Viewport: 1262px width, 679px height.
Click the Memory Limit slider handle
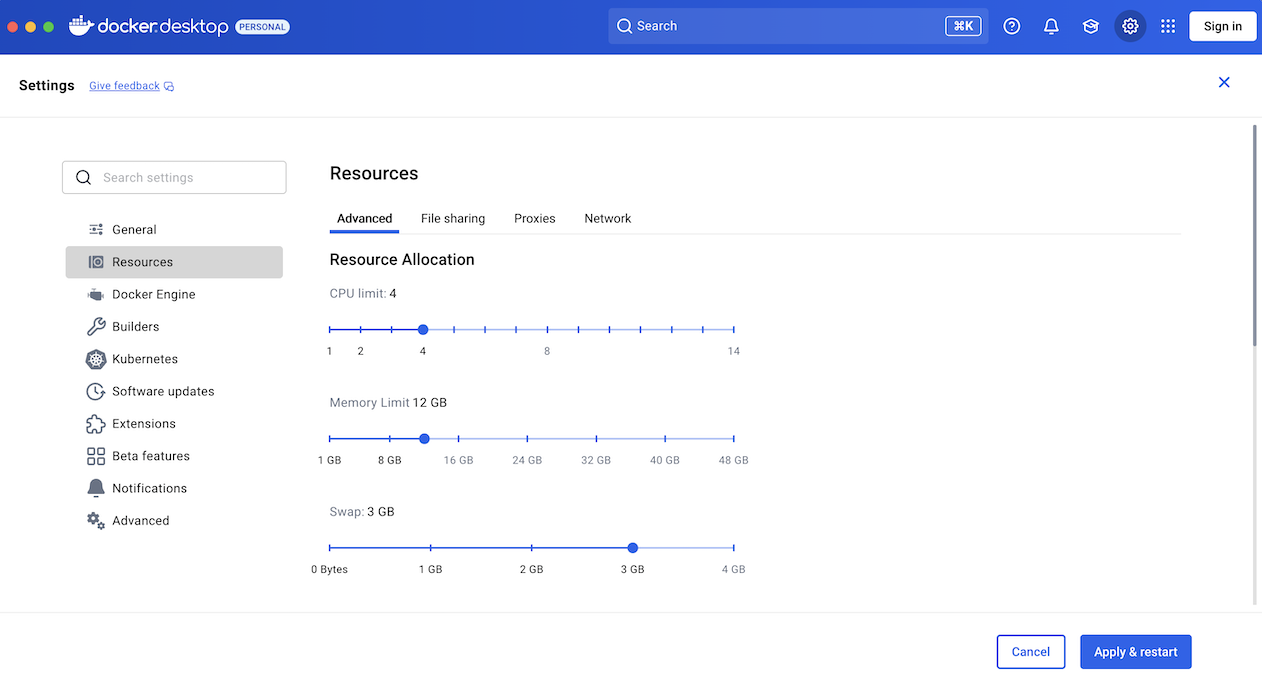pyautogui.click(x=424, y=439)
